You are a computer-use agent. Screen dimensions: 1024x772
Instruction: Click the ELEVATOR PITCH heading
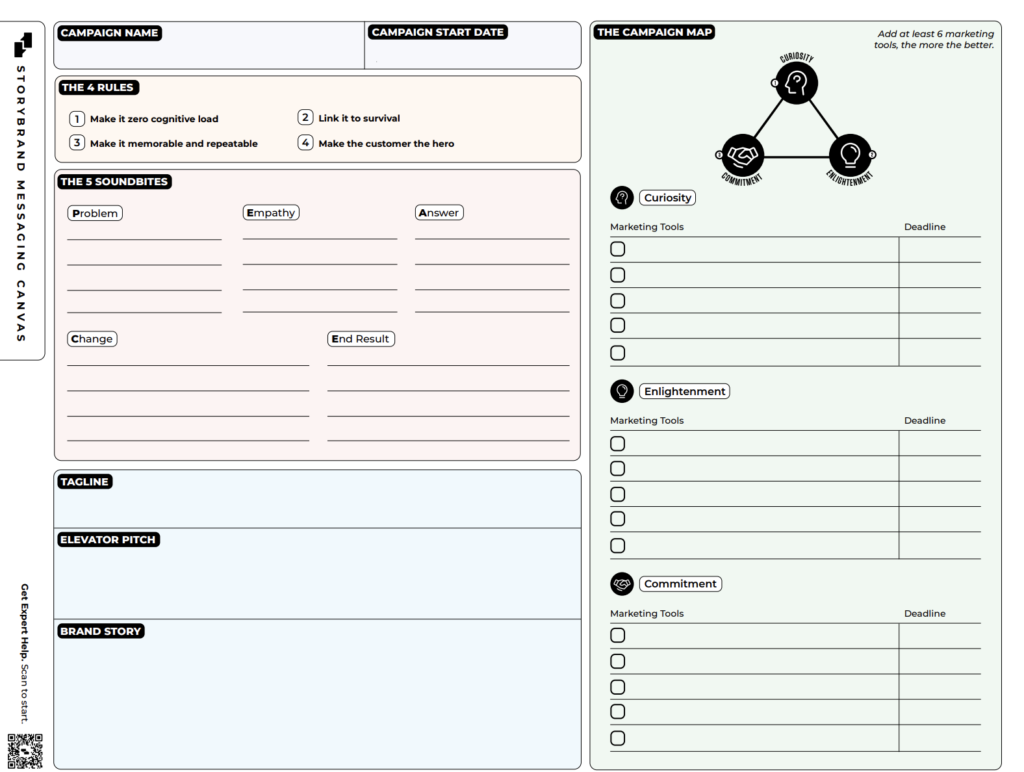[108, 539]
